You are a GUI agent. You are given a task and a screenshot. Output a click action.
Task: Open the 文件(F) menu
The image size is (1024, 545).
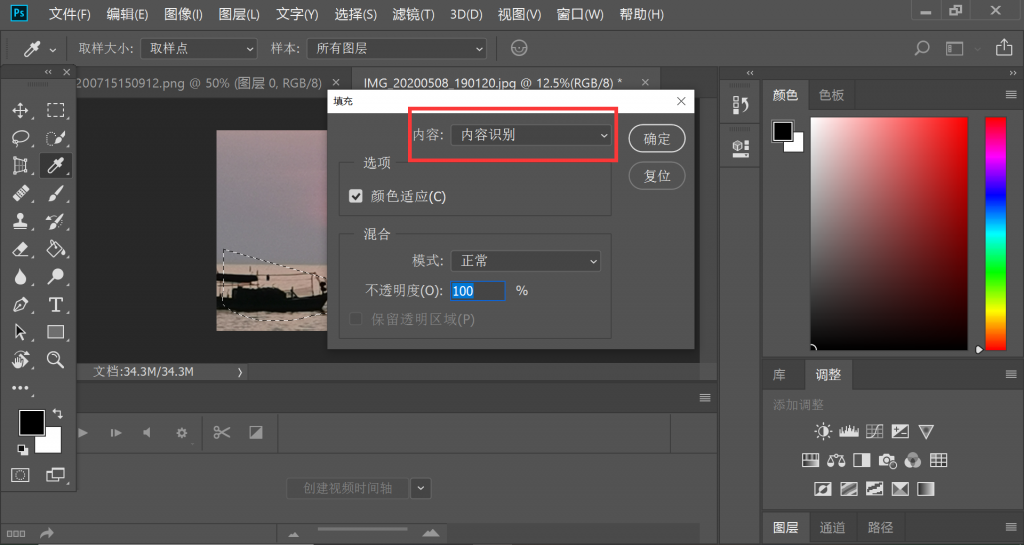pos(70,14)
